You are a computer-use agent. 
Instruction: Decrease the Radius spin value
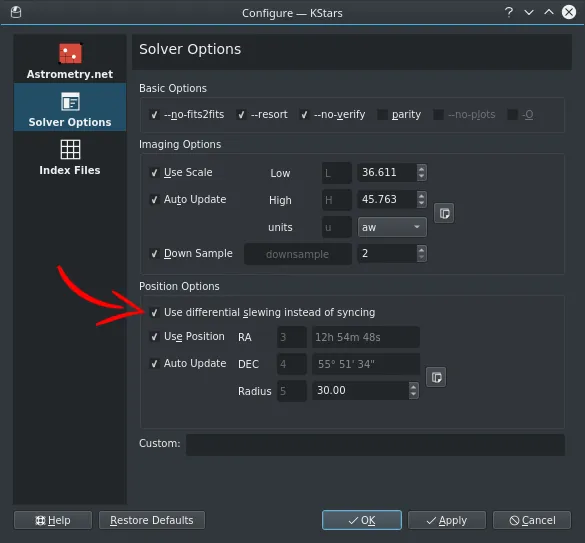coord(413,394)
